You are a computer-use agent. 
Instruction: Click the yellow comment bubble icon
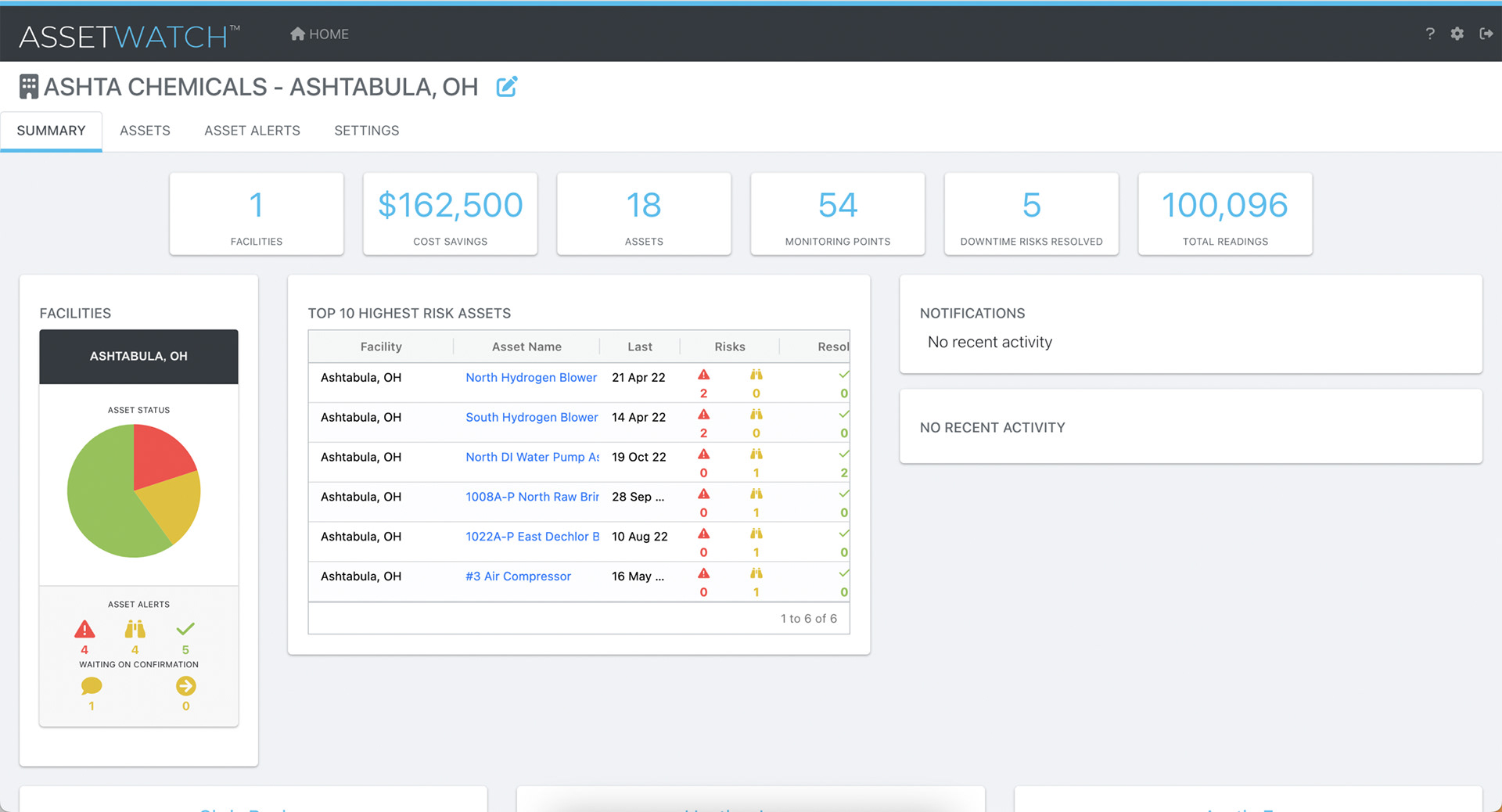(92, 686)
